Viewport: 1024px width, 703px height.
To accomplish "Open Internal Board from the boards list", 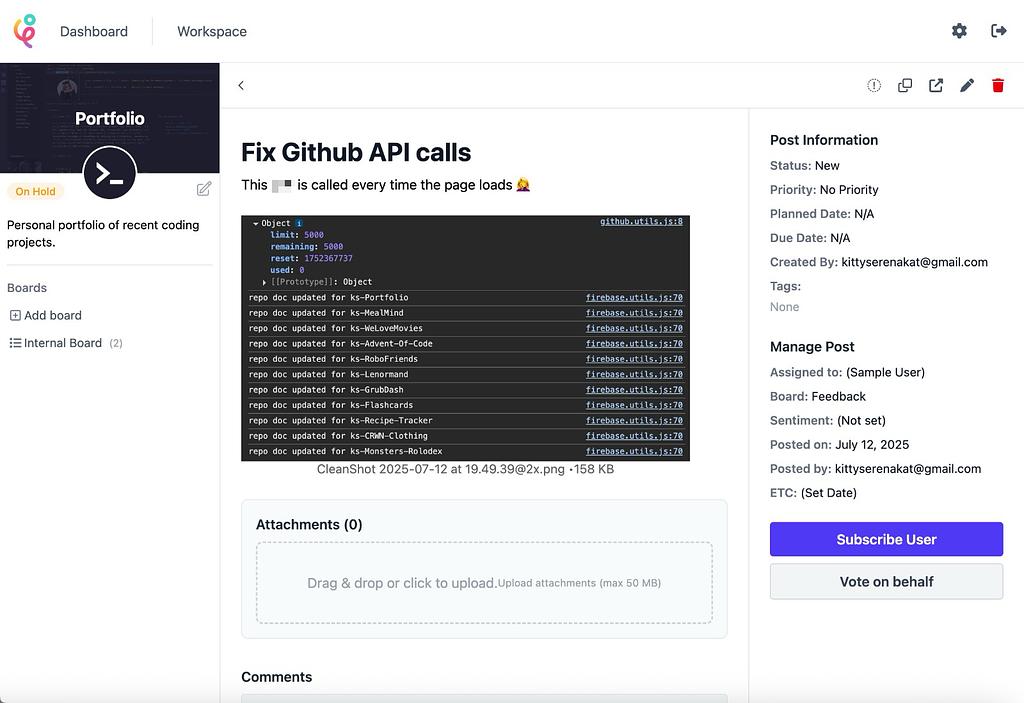I will pos(63,343).
